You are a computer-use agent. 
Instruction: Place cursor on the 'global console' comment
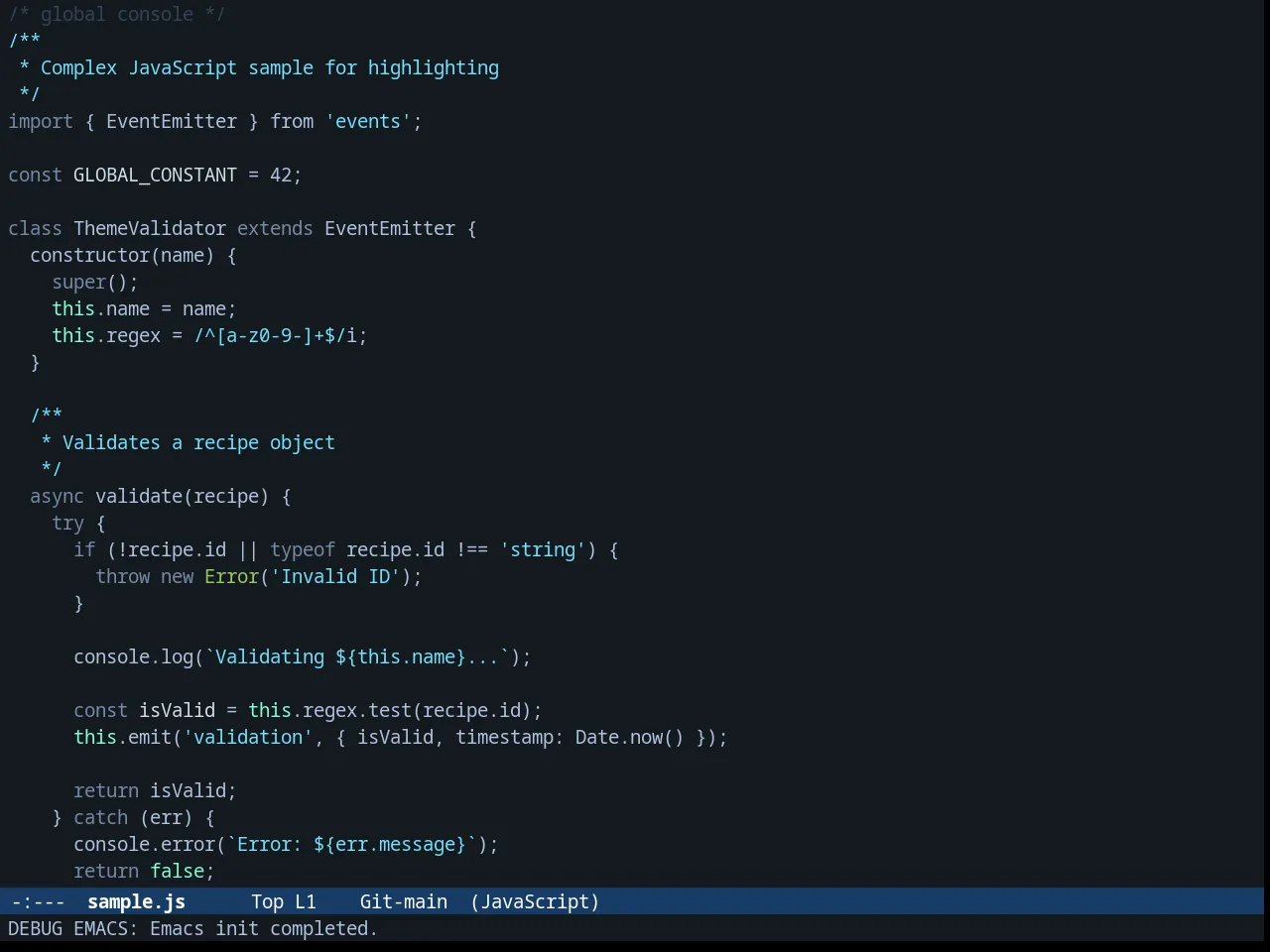(x=117, y=14)
